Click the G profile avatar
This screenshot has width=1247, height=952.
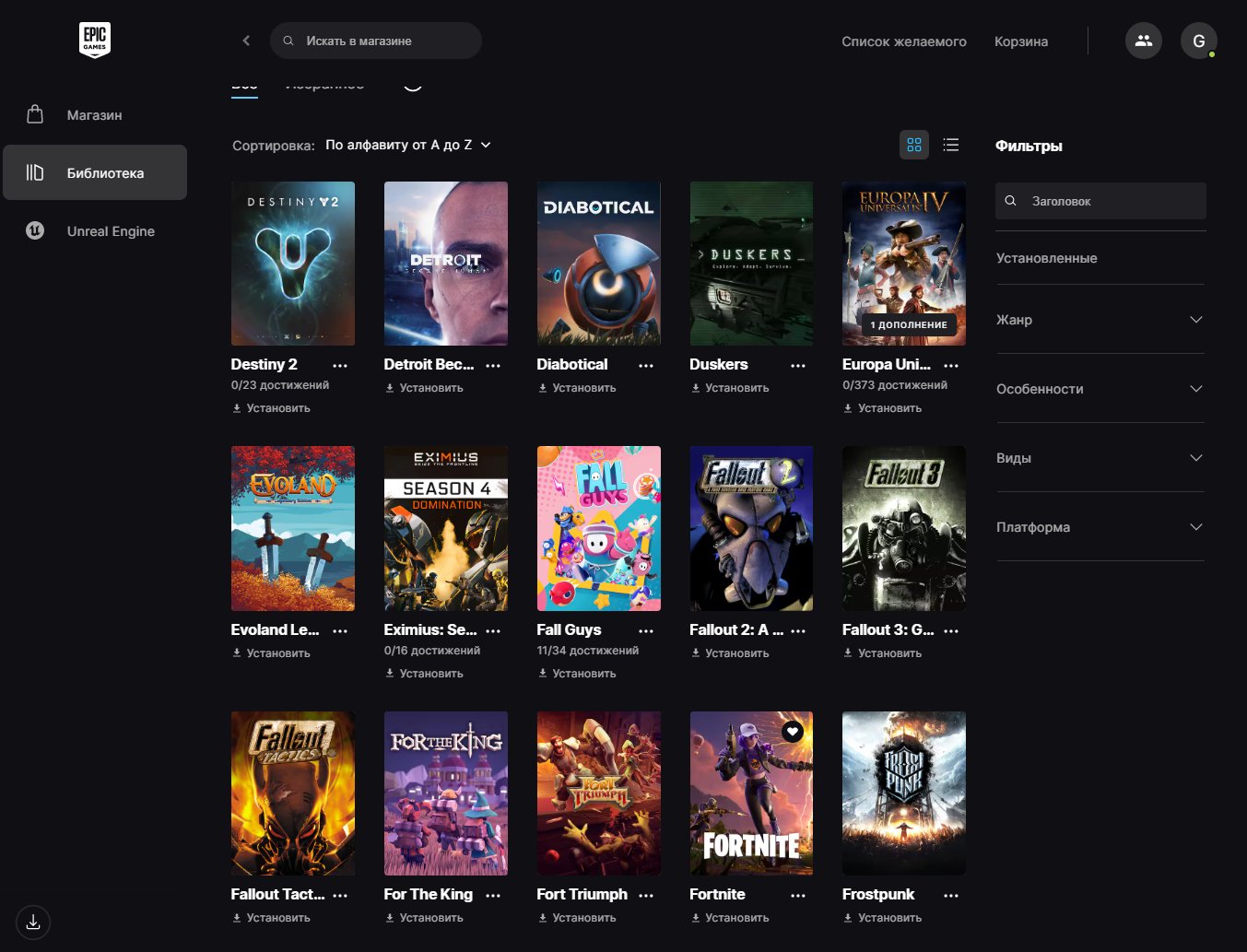tap(1198, 41)
